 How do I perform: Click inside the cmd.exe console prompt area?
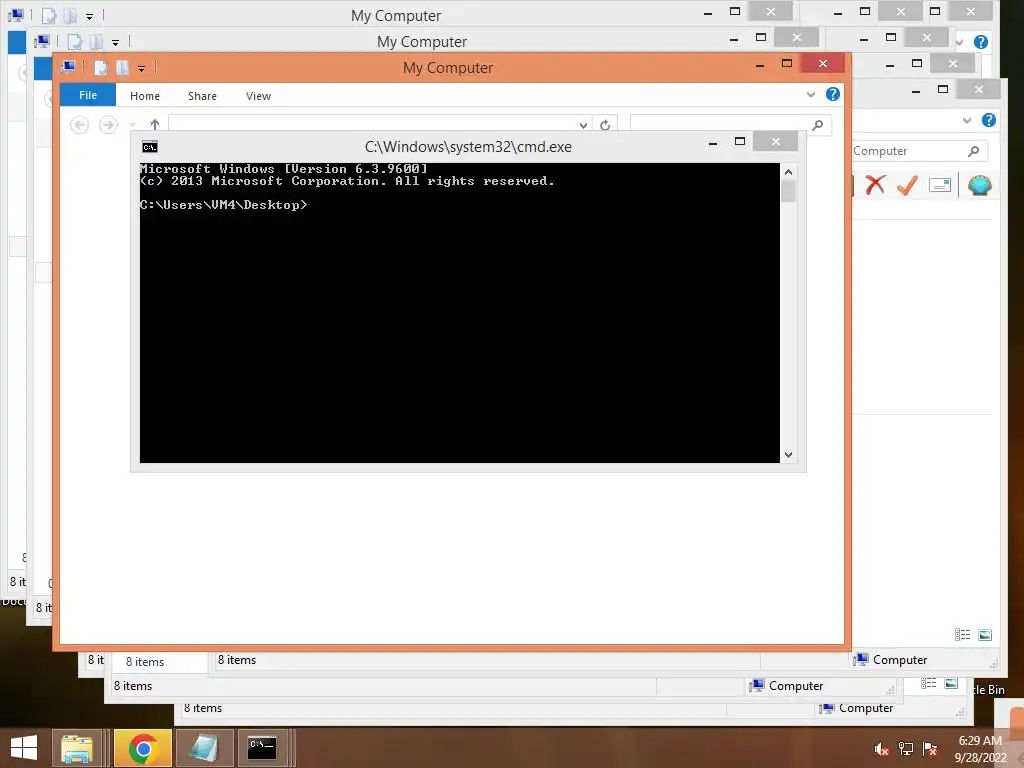459,313
